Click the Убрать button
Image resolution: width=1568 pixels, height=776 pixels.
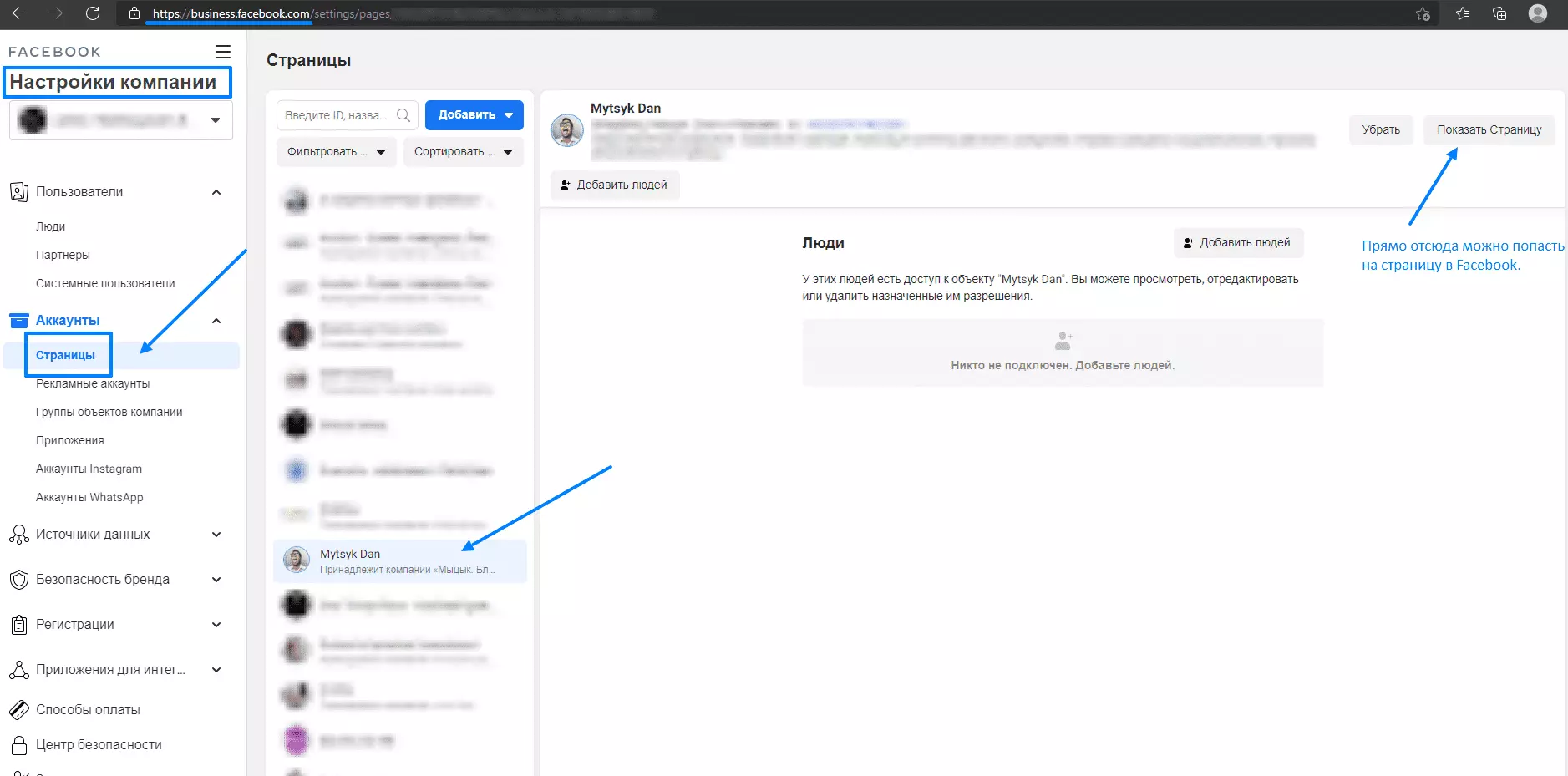(1381, 130)
